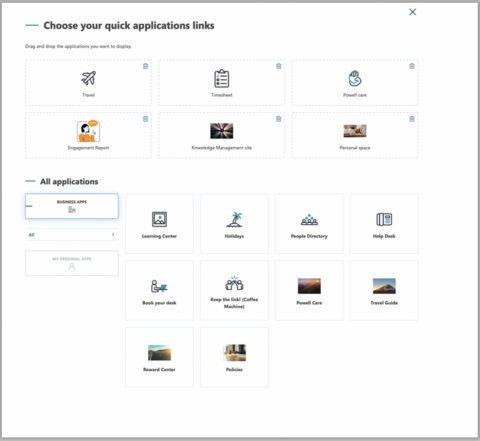The height and width of the screenshot is (441, 480).
Task: Pick the Book your desk application
Action: [159, 290]
